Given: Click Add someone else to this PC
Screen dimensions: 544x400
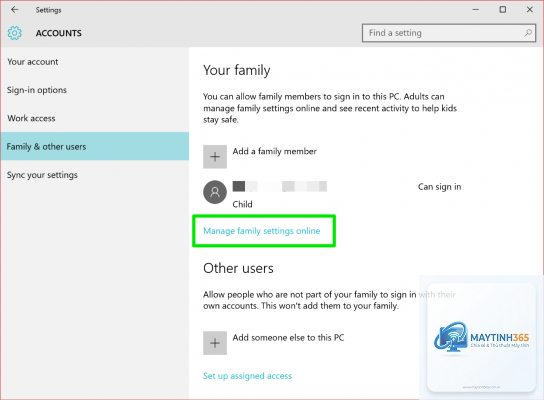Looking at the screenshot, I should tap(288, 338).
